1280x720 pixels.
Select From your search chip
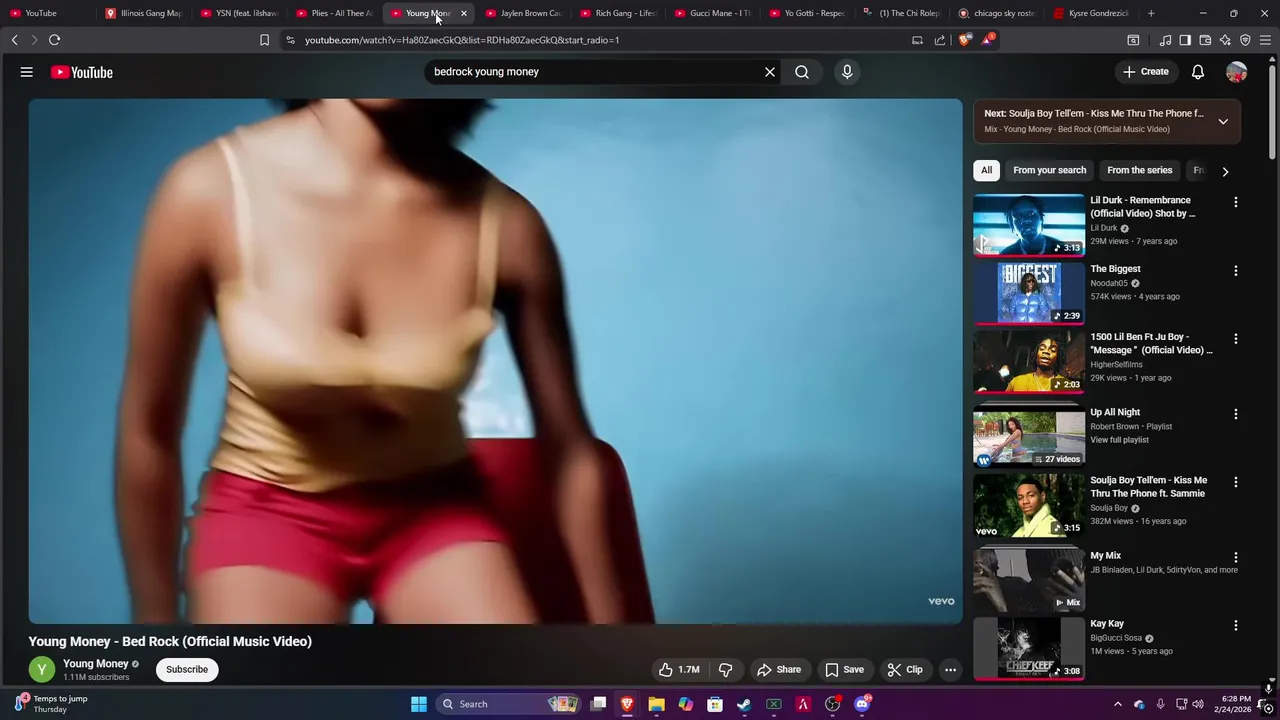(x=1049, y=170)
